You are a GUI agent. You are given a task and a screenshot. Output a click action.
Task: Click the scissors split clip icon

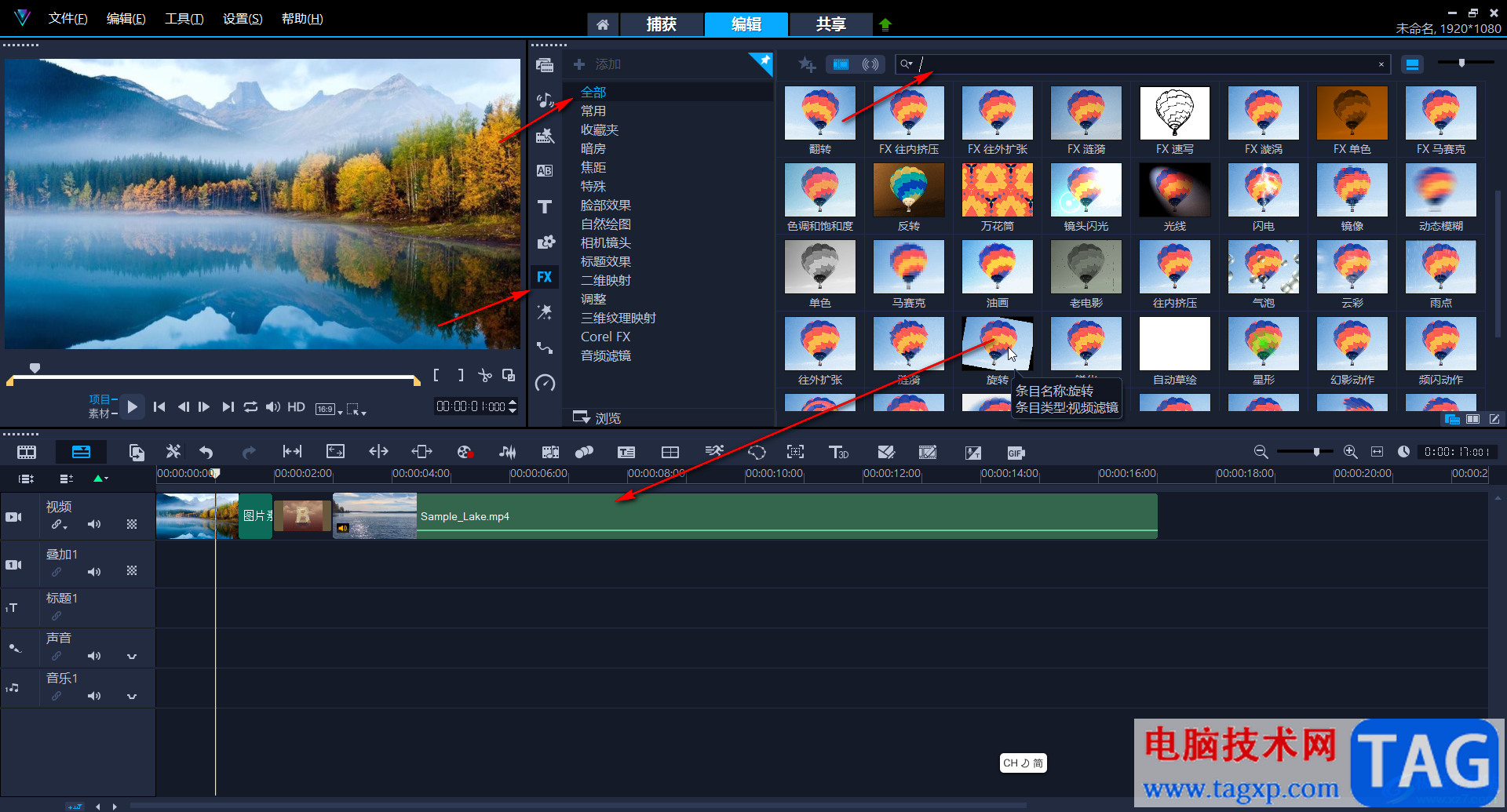(x=485, y=375)
